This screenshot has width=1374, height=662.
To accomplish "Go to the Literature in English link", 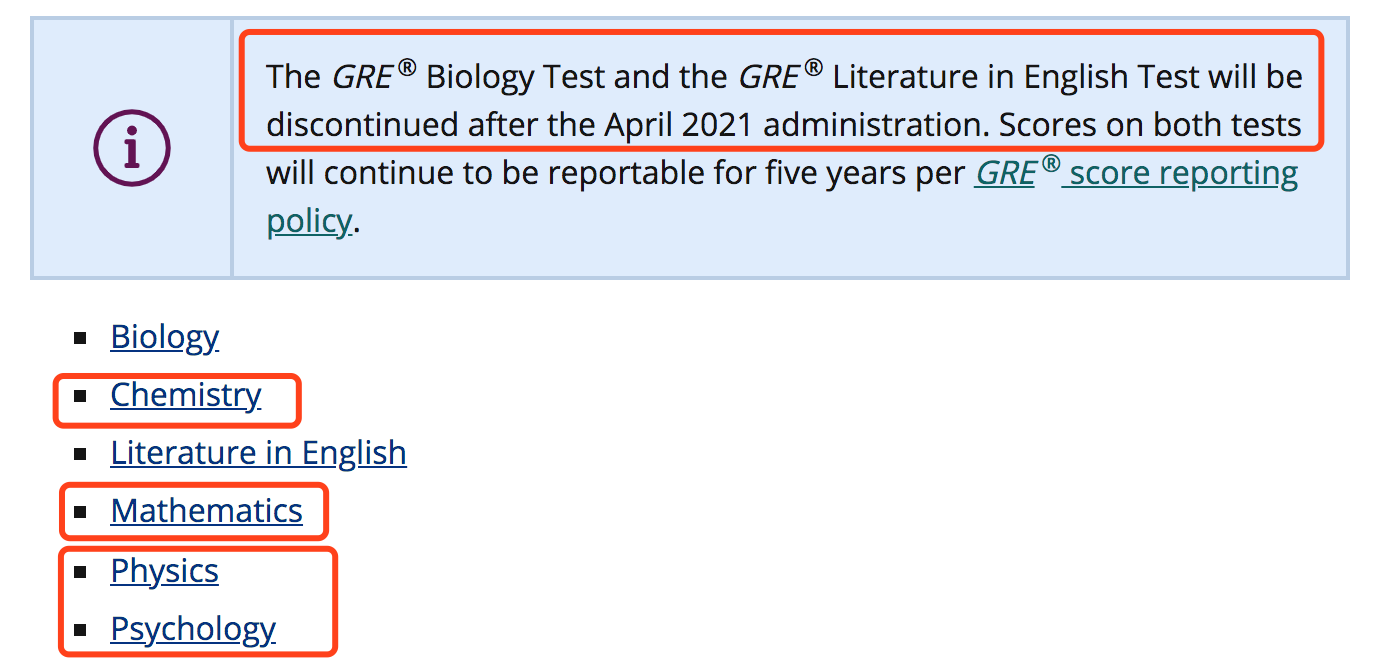I will 258,453.
